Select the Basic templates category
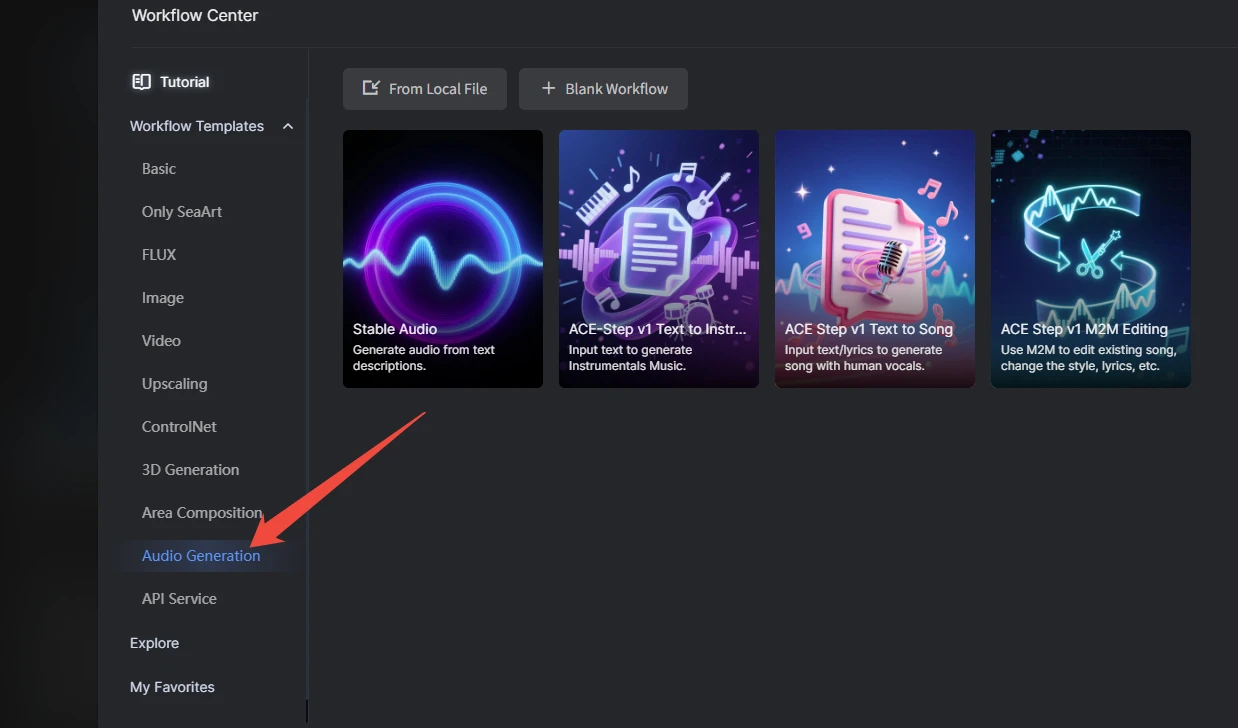Screen dimensions: 1238x728 [x=159, y=169]
